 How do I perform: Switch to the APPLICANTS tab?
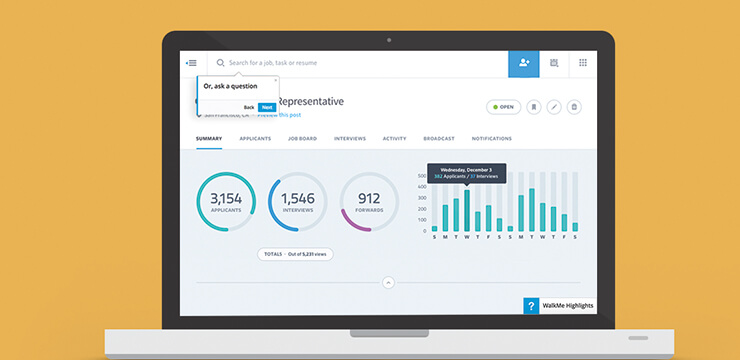point(255,139)
